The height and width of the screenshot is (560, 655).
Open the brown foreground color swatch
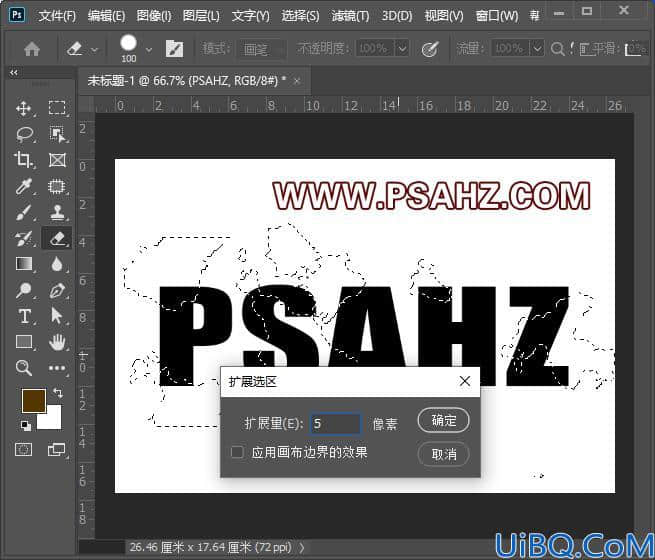33,400
